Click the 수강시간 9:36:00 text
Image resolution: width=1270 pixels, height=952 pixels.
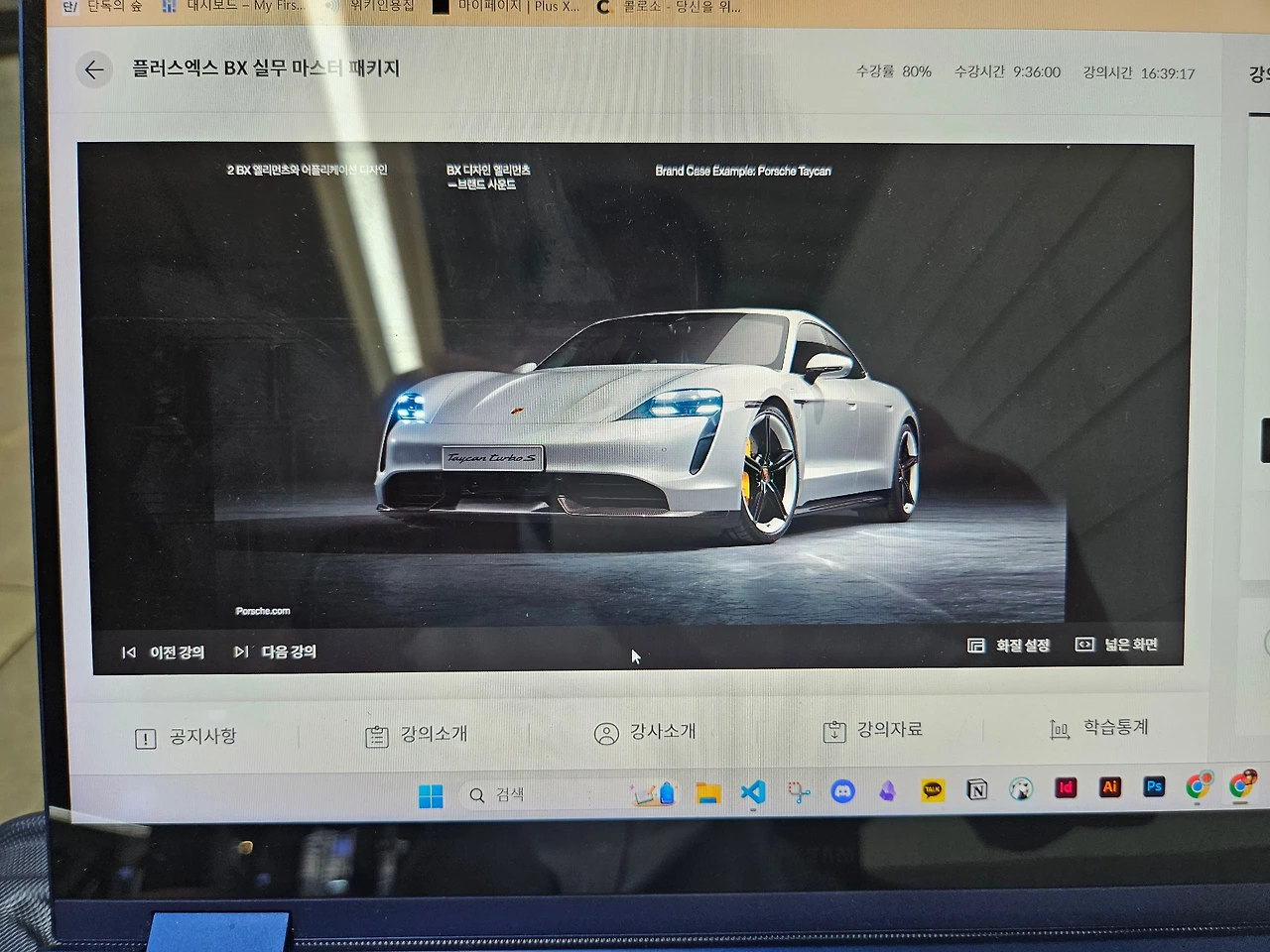(x=1007, y=72)
